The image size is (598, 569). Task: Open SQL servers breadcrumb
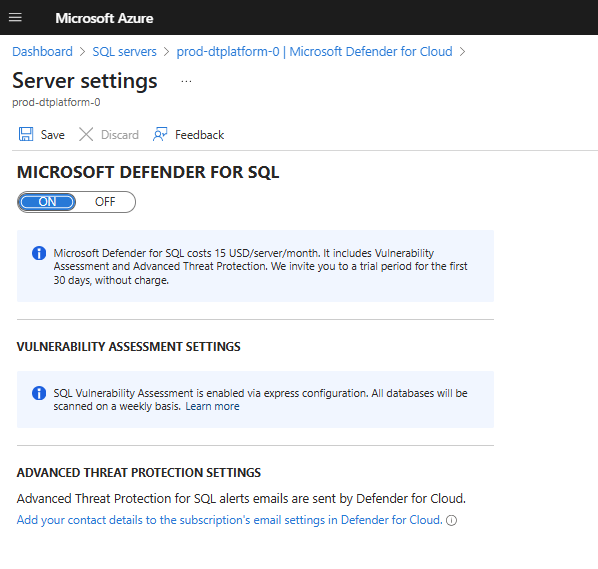coord(124,51)
